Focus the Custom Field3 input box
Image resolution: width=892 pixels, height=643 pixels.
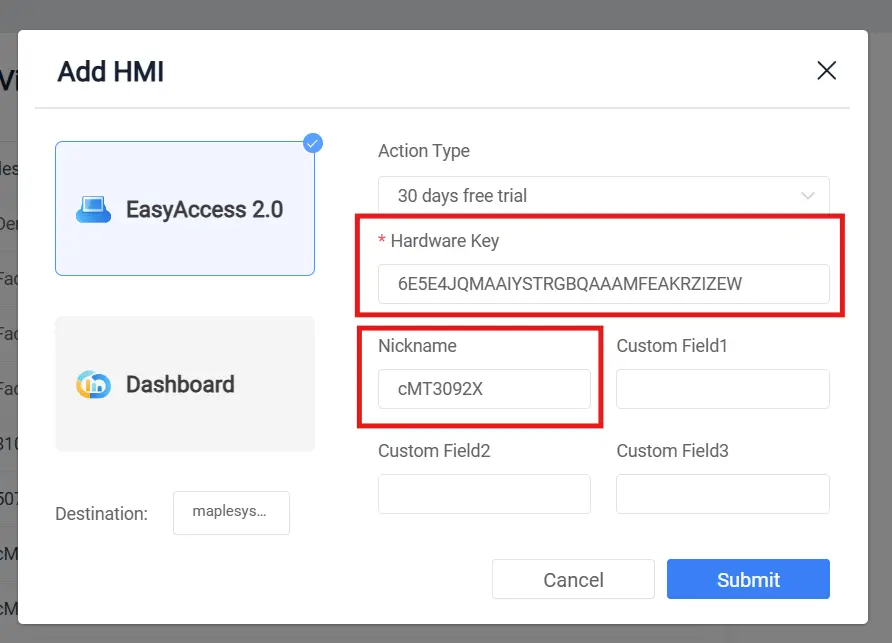722,494
